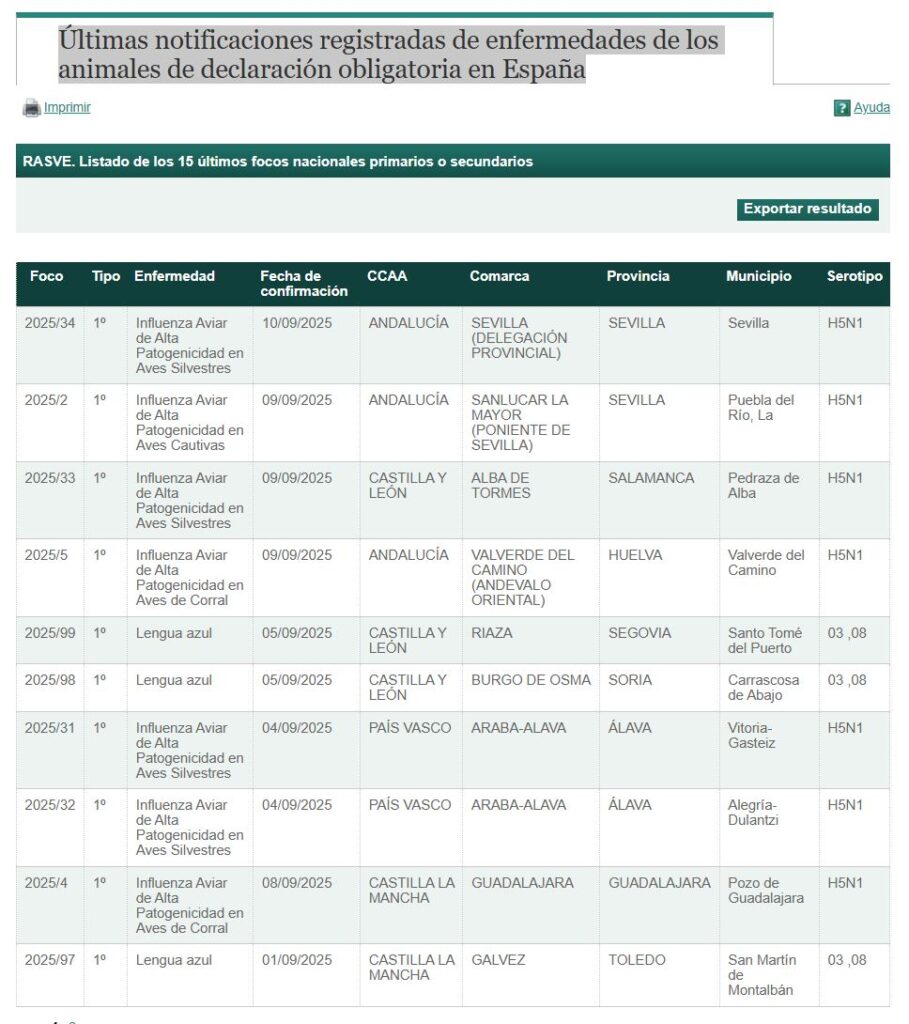Viewport: 909px width, 1024px height.
Task: Click the RASVE listado section banner
Action: pos(452,161)
